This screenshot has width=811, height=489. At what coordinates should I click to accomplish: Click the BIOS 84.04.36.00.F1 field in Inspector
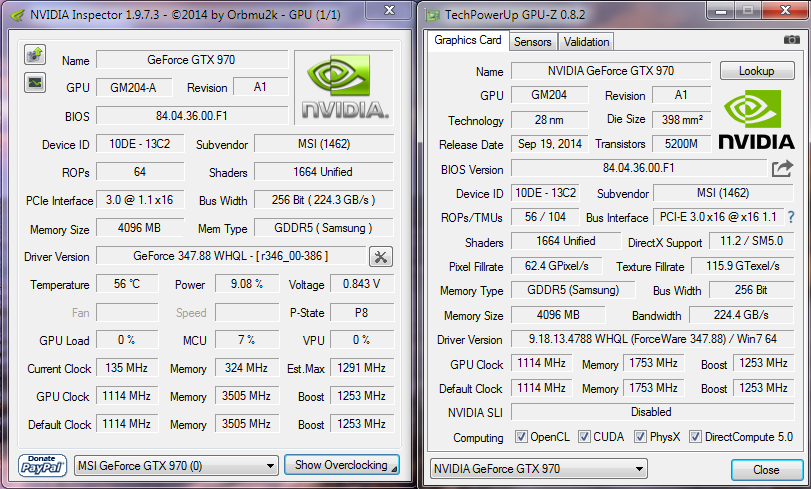pyautogui.click(x=192, y=116)
